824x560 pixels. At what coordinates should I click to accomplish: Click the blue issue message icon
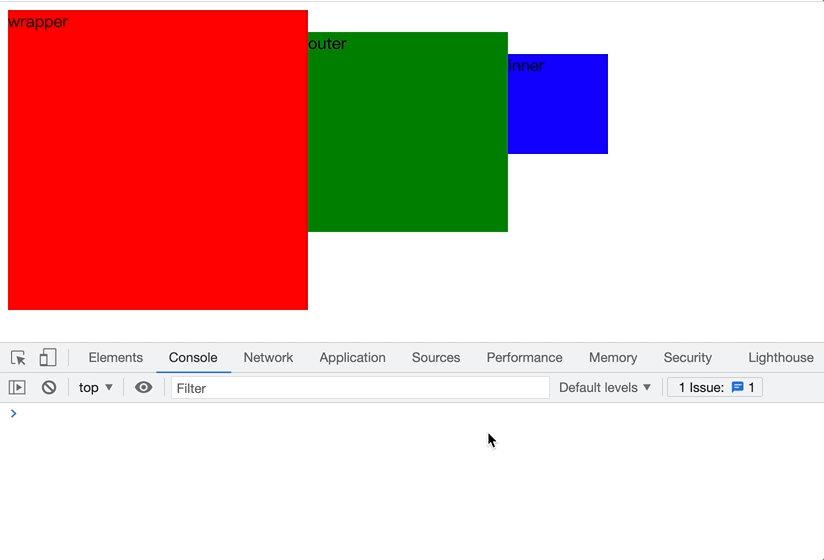click(x=737, y=388)
